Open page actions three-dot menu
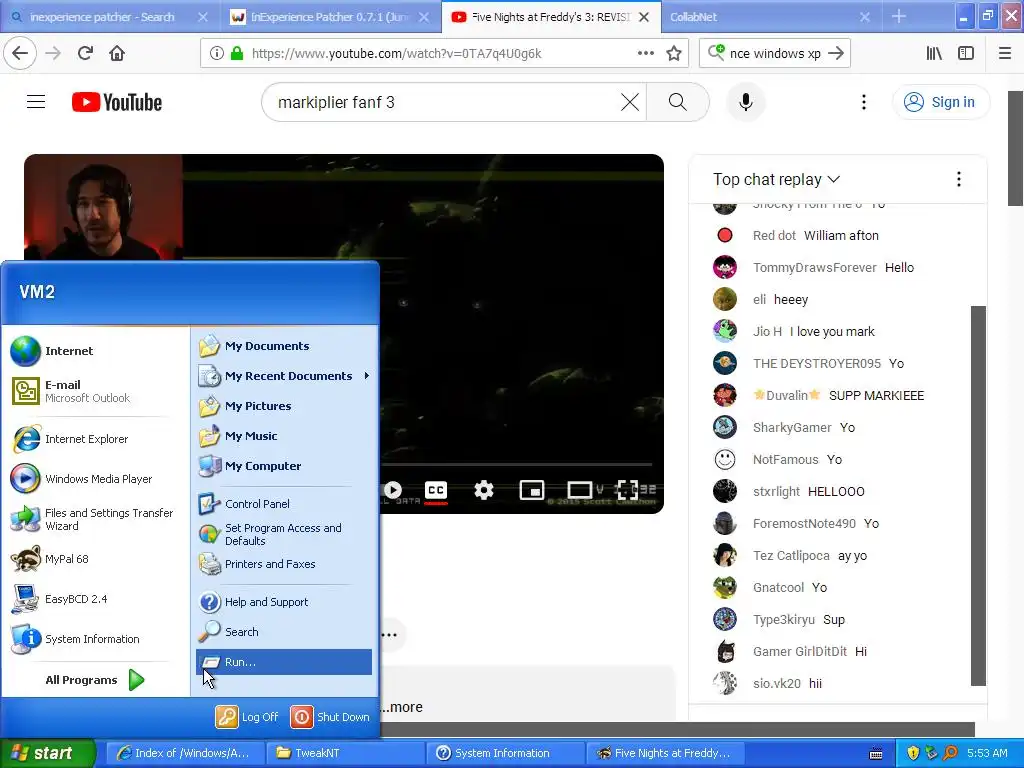The image size is (1024, 768). click(x=645, y=53)
